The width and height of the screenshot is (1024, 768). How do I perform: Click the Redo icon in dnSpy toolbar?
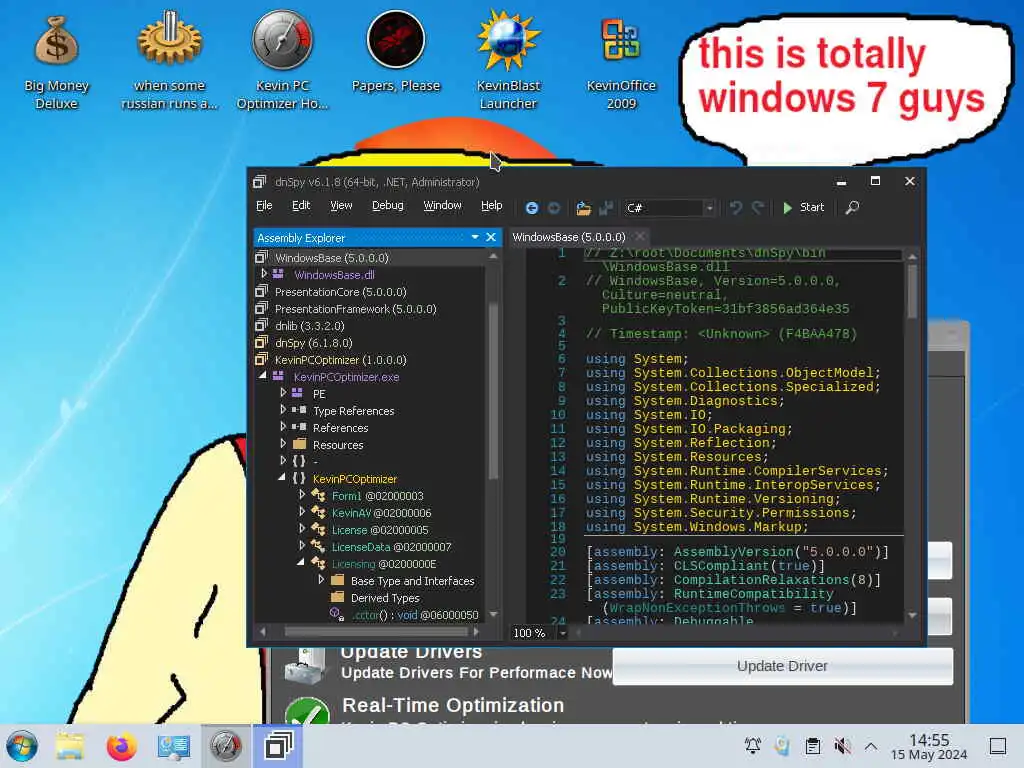click(x=758, y=208)
